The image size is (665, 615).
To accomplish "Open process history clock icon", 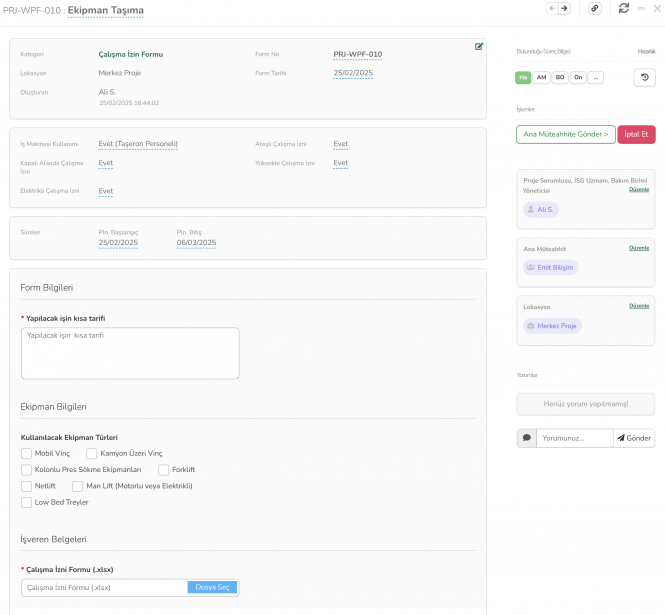I will (644, 77).
